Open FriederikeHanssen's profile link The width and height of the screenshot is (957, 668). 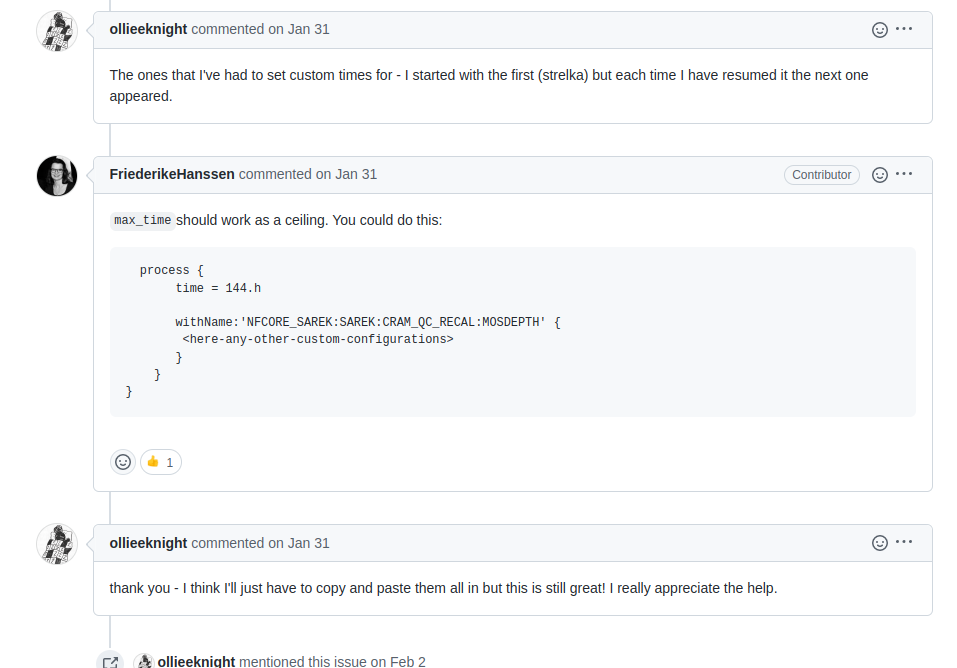pos(172,174)
